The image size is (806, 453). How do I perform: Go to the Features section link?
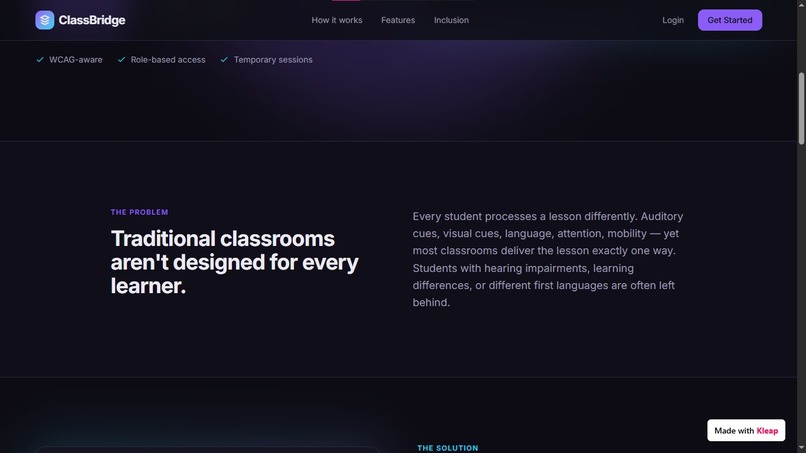click(x=398, y=20)
